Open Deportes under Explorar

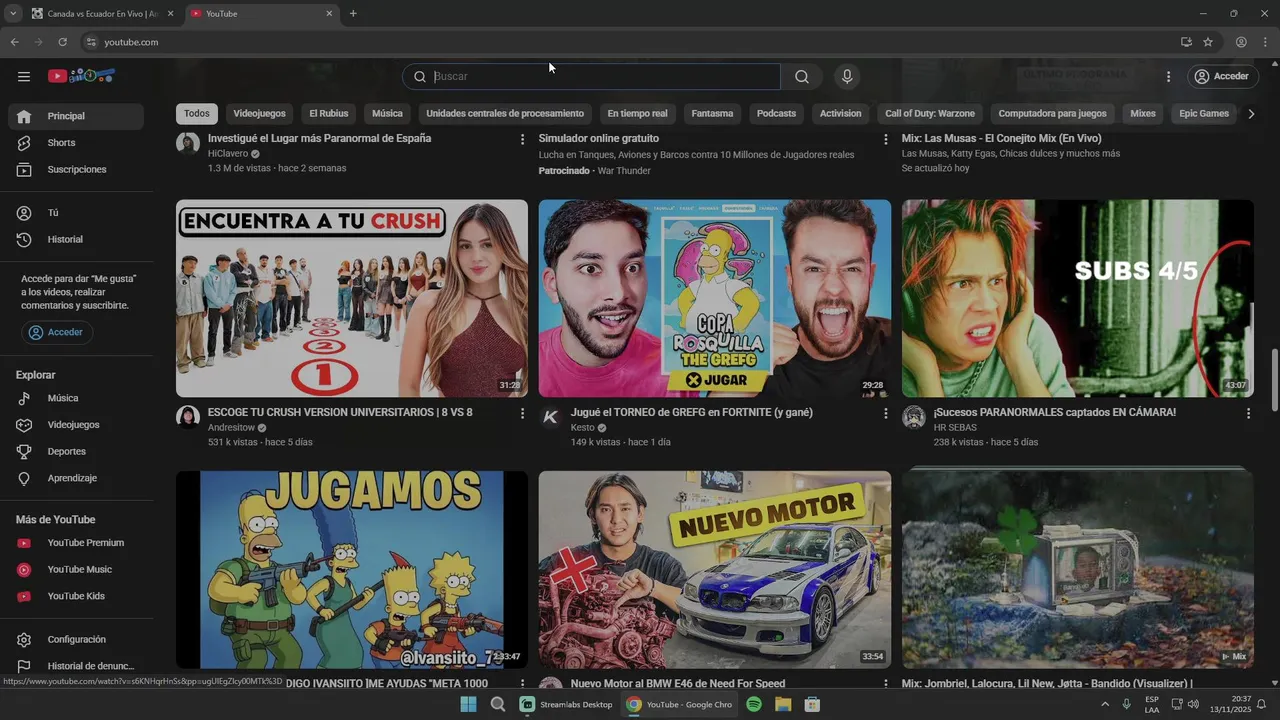click(76, 452)
